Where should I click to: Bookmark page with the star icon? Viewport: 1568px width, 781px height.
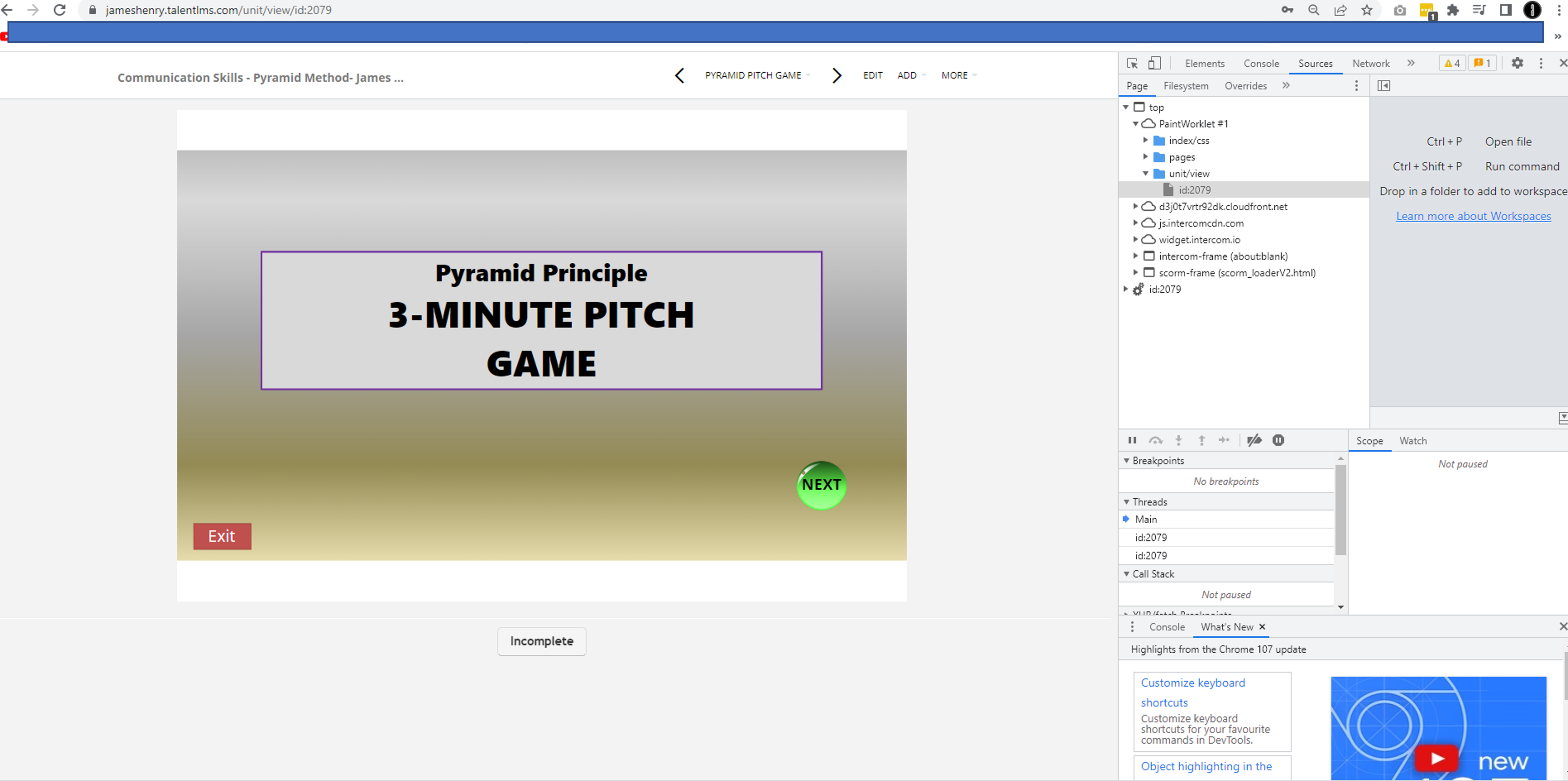1367,10
